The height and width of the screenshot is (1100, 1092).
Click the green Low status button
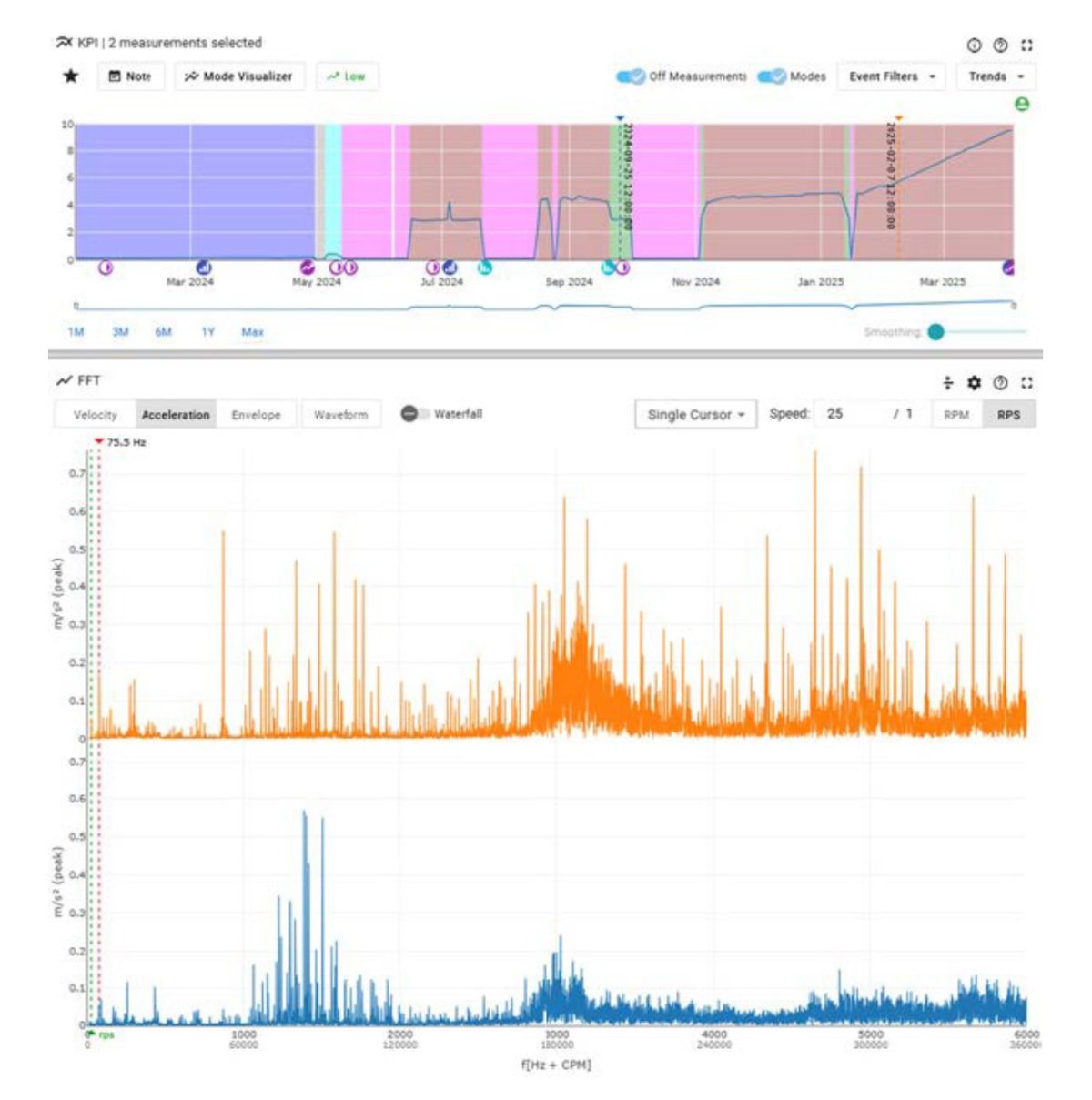[x=347, y=76]
